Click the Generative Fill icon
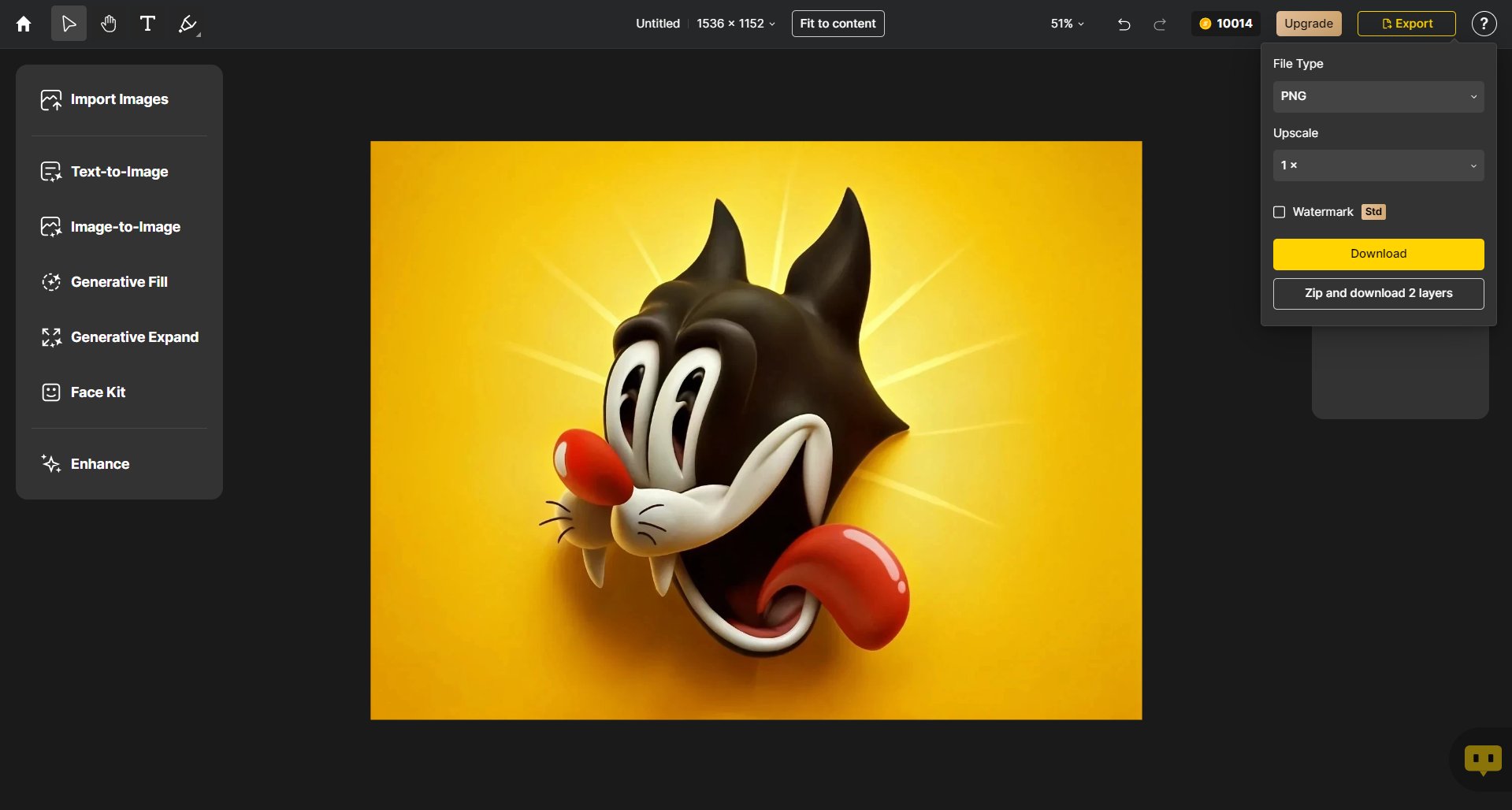 coord(51,282)
